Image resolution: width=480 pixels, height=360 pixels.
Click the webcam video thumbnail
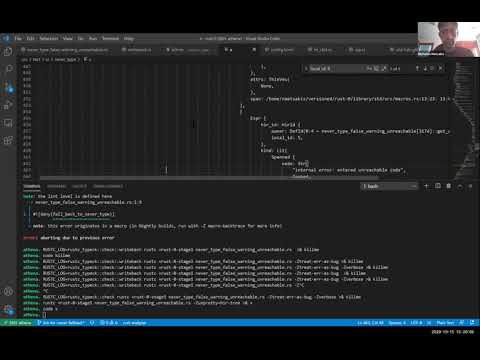coord(449,39)
